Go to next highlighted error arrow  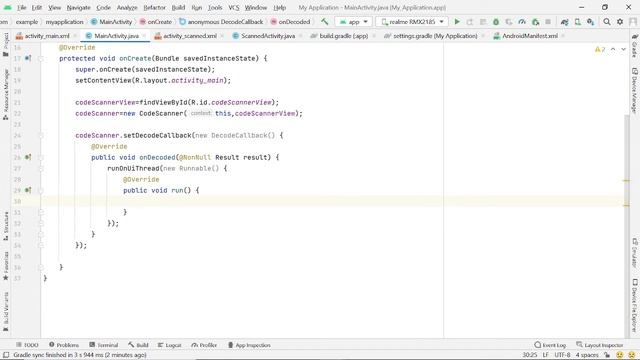pos(623,49)
